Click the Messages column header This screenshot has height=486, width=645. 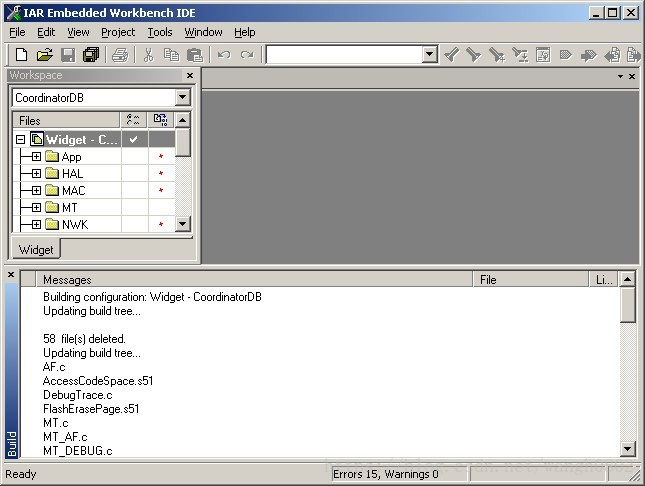(x=254, y=279)
